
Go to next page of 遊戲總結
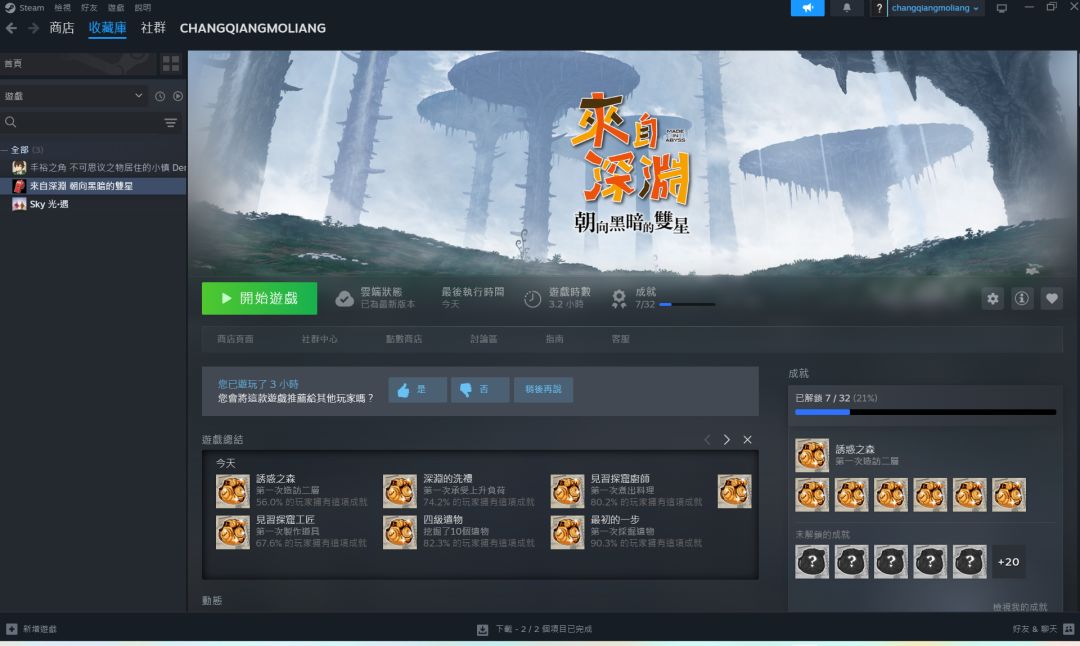click(727, 439)
